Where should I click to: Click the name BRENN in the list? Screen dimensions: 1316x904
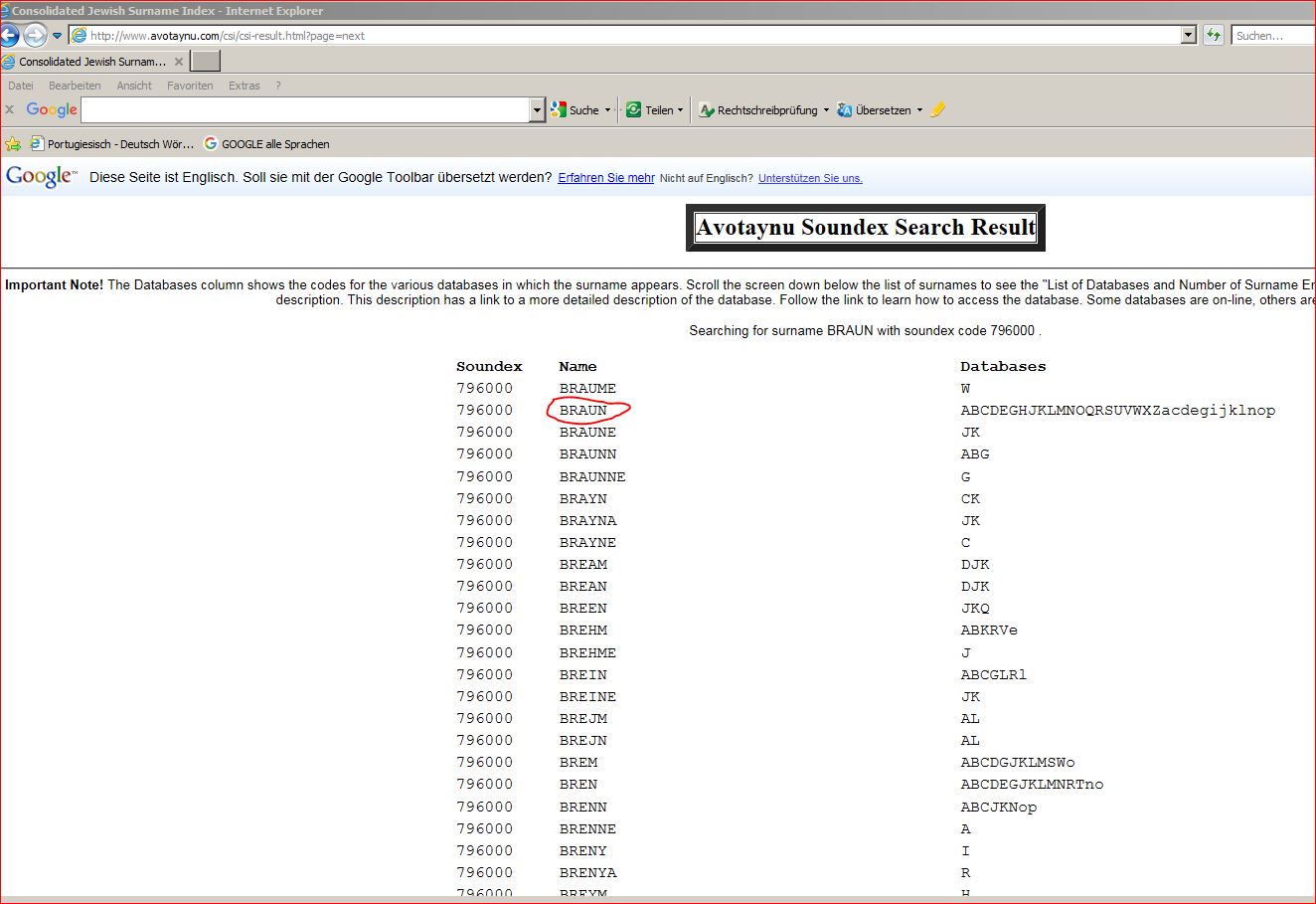pos(583,807)
